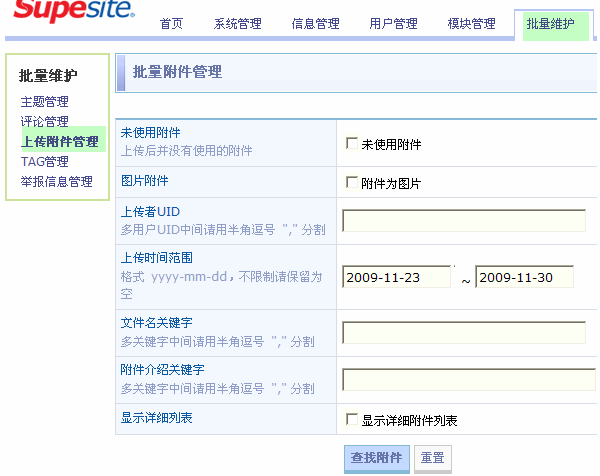The height and width of the screenshot is (476, 600).
Task: Select the 模块管理 tab
Action: 471,24
